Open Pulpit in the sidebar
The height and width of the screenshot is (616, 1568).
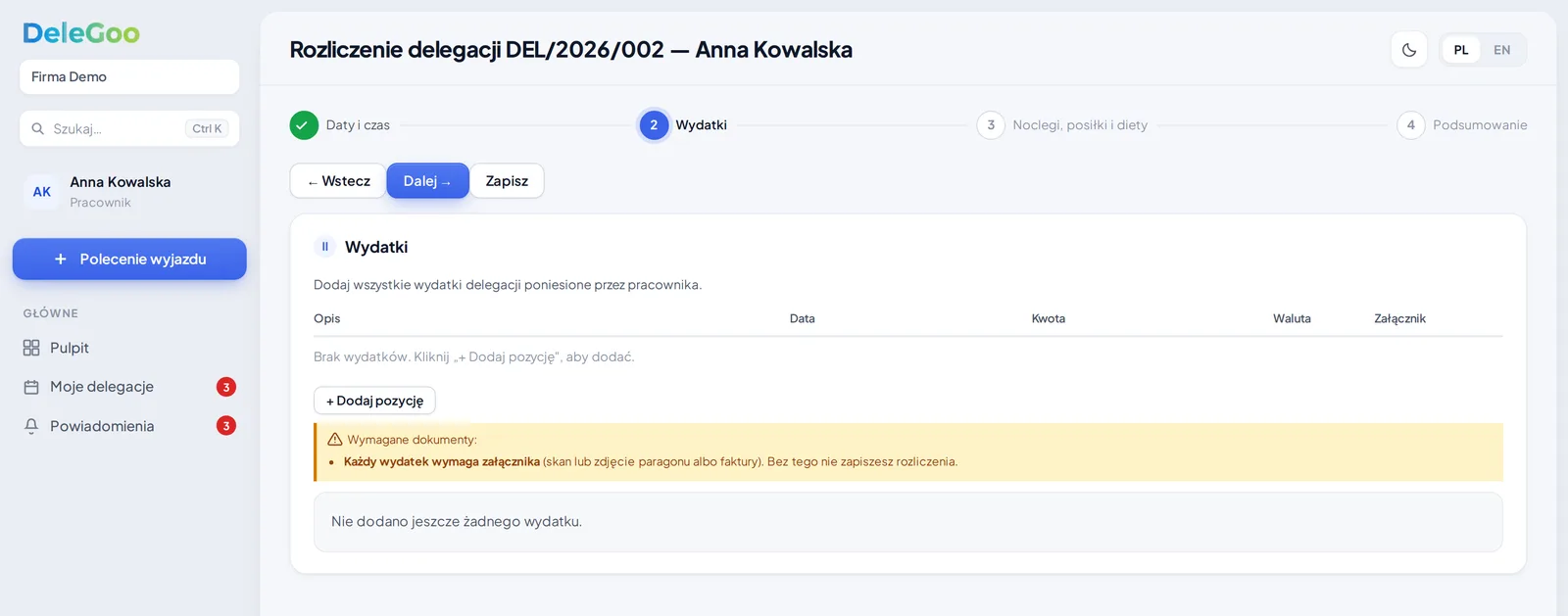click(x=129, y=348)
